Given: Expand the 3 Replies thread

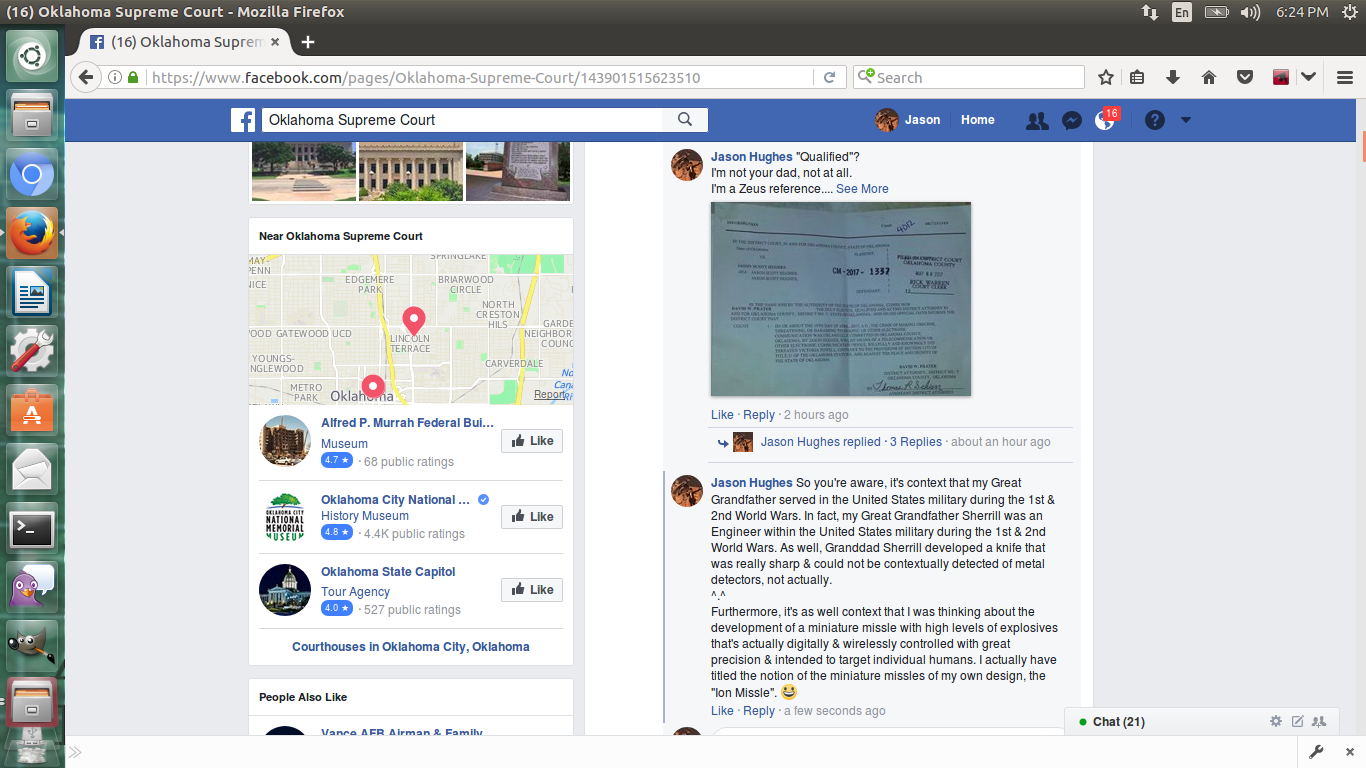Looking at the screenshot, I should [x=916, y=442].
